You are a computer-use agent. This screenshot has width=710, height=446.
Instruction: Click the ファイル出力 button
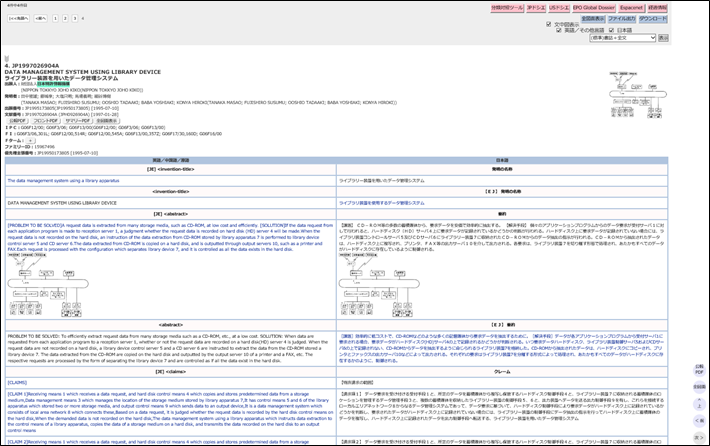click(622, 19)
